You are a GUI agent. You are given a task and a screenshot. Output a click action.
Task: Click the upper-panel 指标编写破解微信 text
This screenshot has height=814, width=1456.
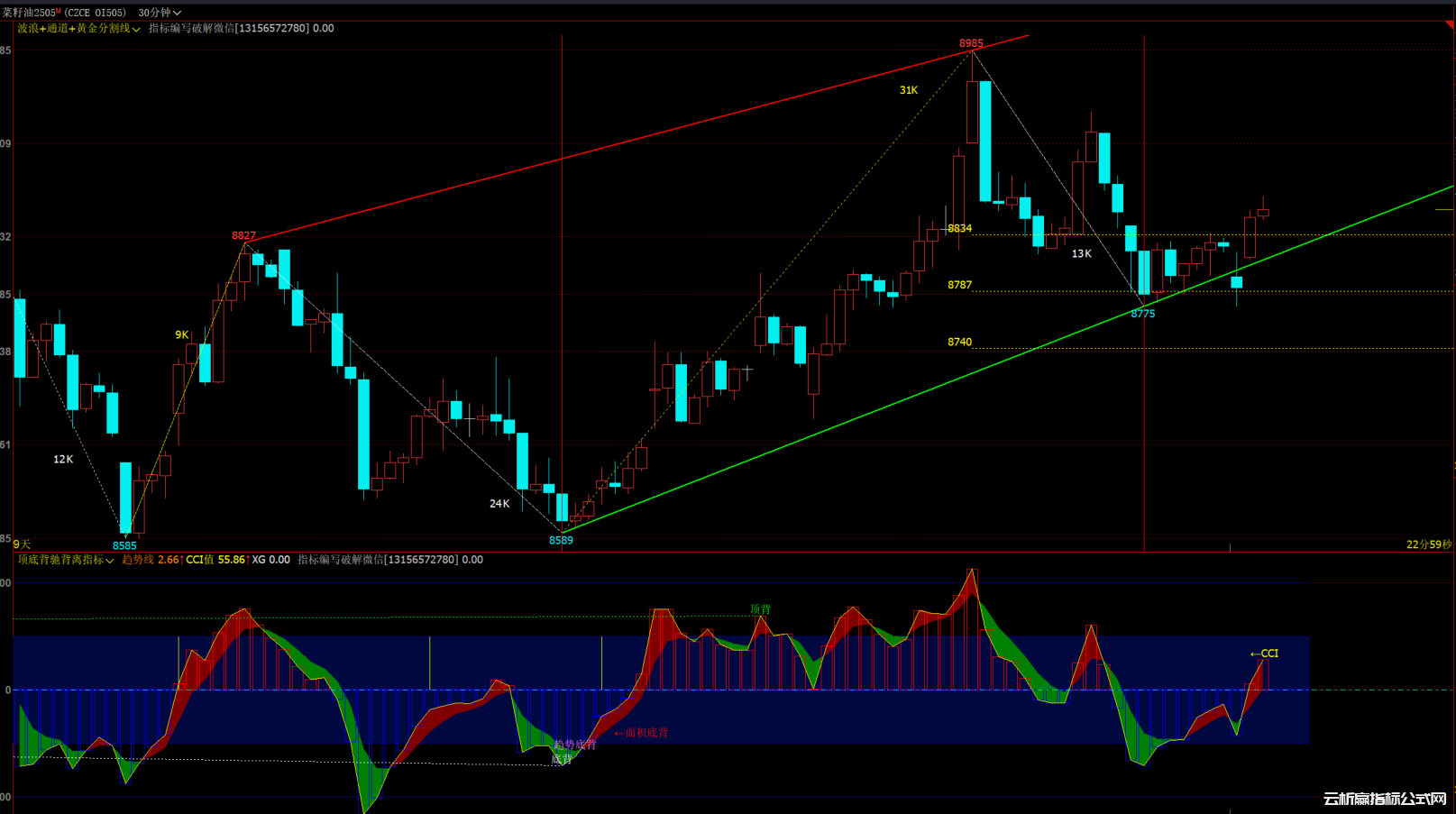pyautogui.click(x=241, y=29)
